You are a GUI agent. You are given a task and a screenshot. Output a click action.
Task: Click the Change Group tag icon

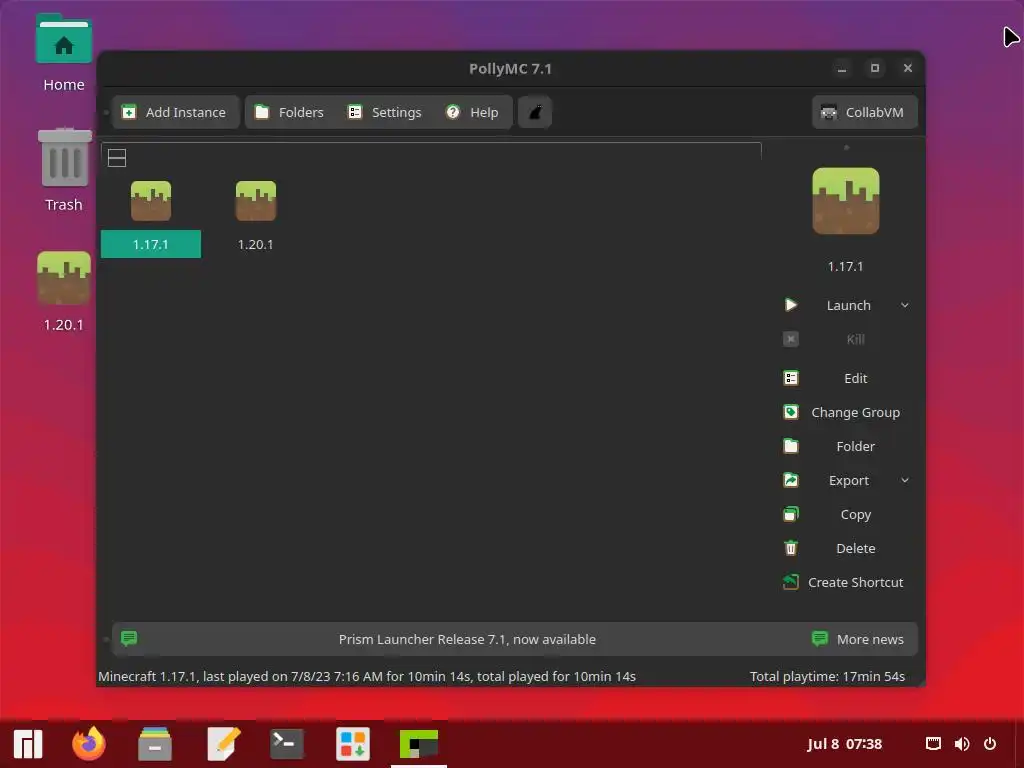tap(791, 412)
